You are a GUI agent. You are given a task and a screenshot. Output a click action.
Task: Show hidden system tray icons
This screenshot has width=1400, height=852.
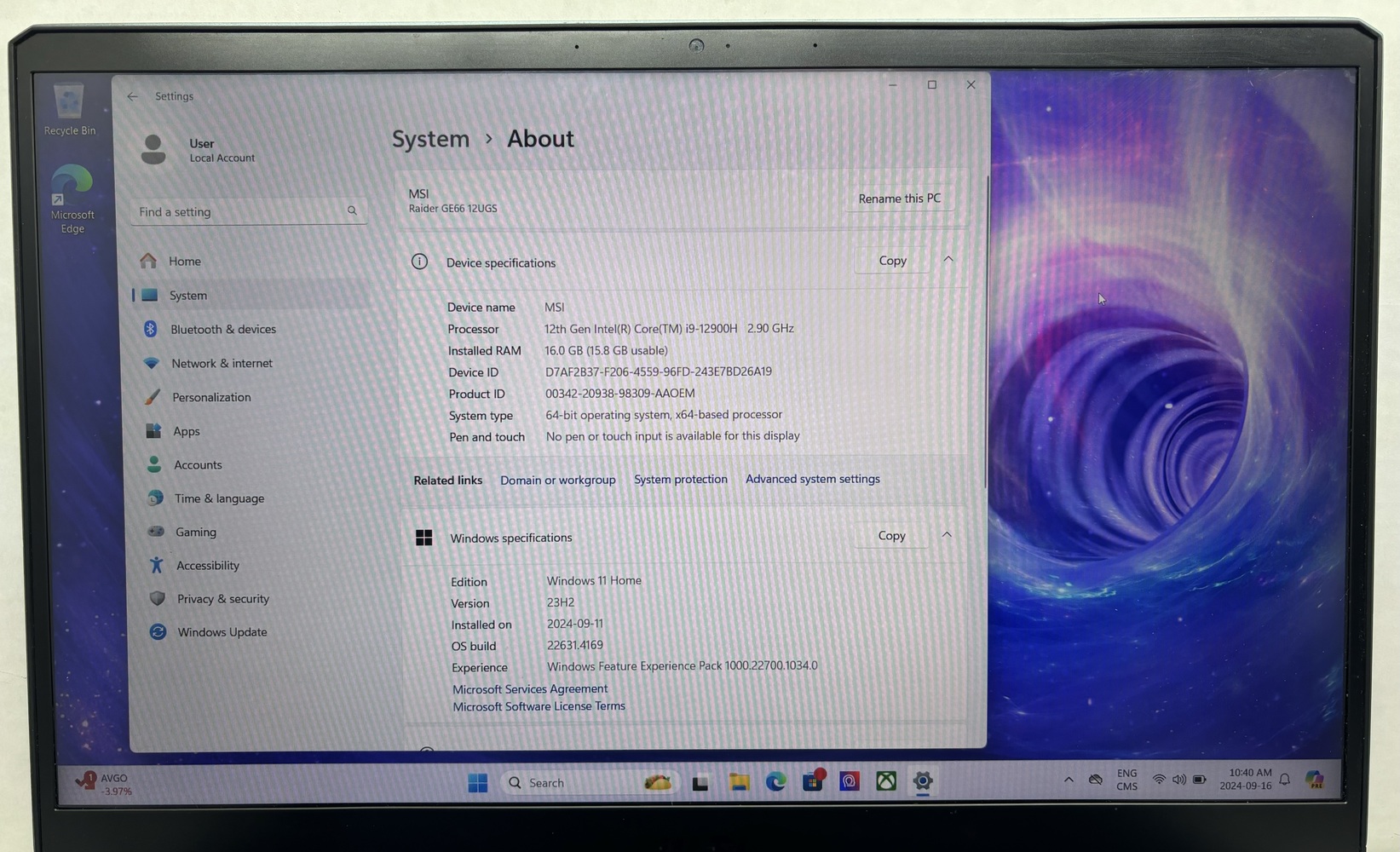(1068, 780)
